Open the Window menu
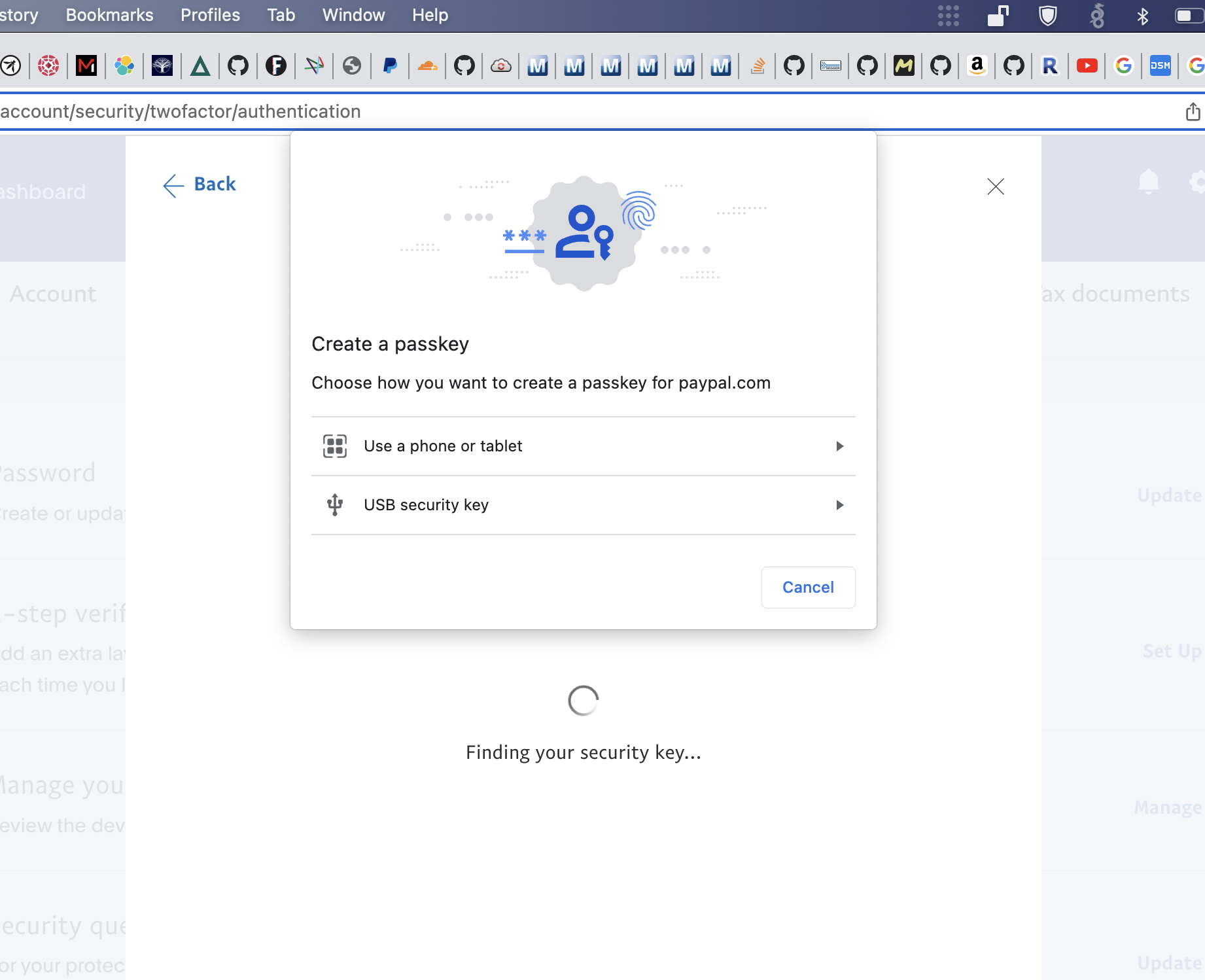1205x980 pixels. [x=353, y=15]
